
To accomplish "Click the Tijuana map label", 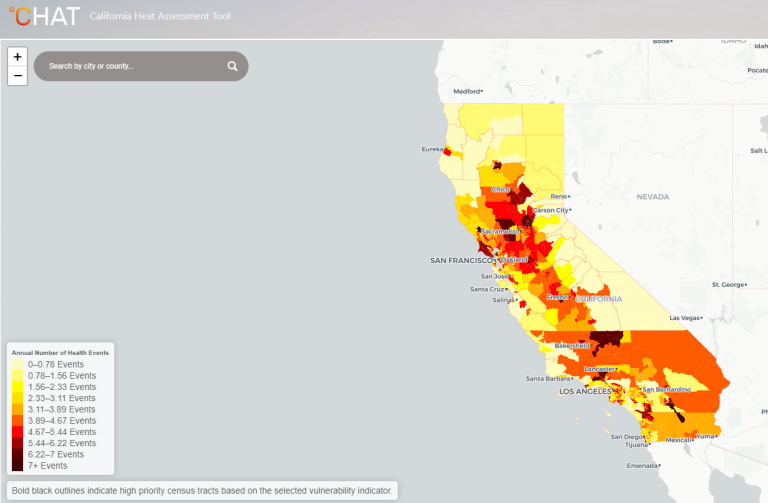I will 636,445.
